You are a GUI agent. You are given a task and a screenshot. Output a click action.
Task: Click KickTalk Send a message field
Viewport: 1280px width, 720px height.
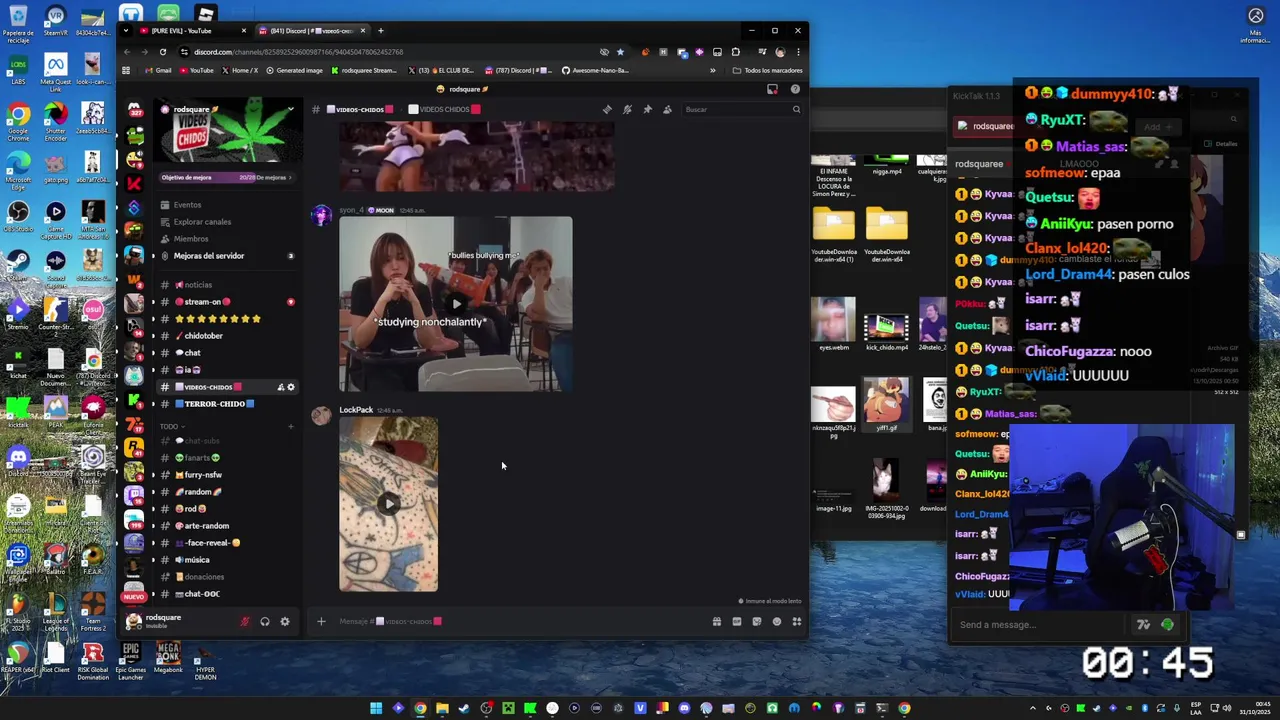point(1040,625)
